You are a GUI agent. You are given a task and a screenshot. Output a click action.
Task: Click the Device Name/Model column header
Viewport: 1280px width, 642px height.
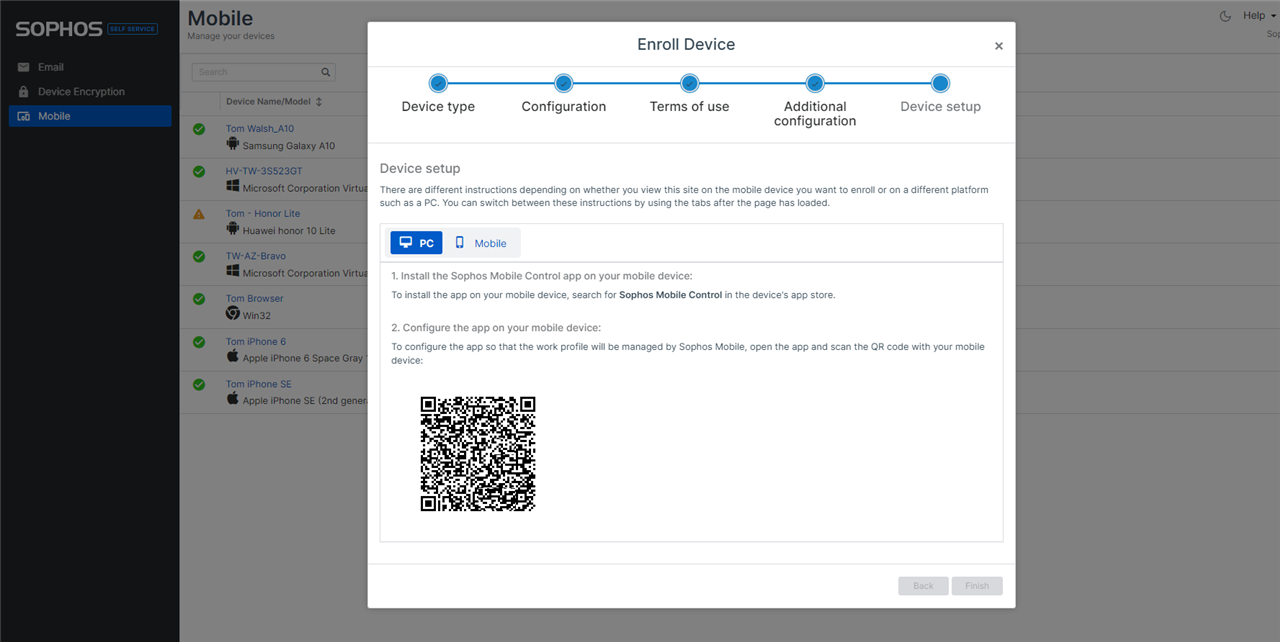[x=268, y=102]
